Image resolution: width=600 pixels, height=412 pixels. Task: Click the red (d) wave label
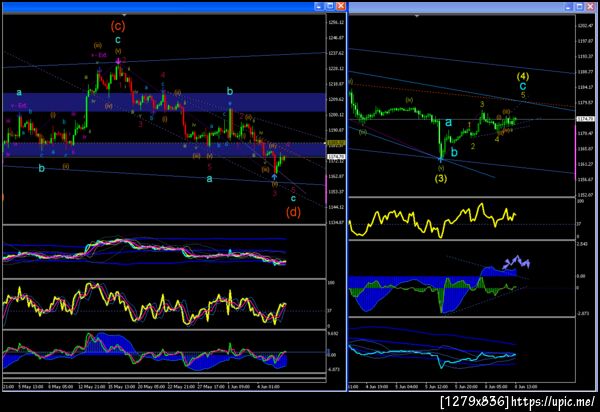pos(293,212)
